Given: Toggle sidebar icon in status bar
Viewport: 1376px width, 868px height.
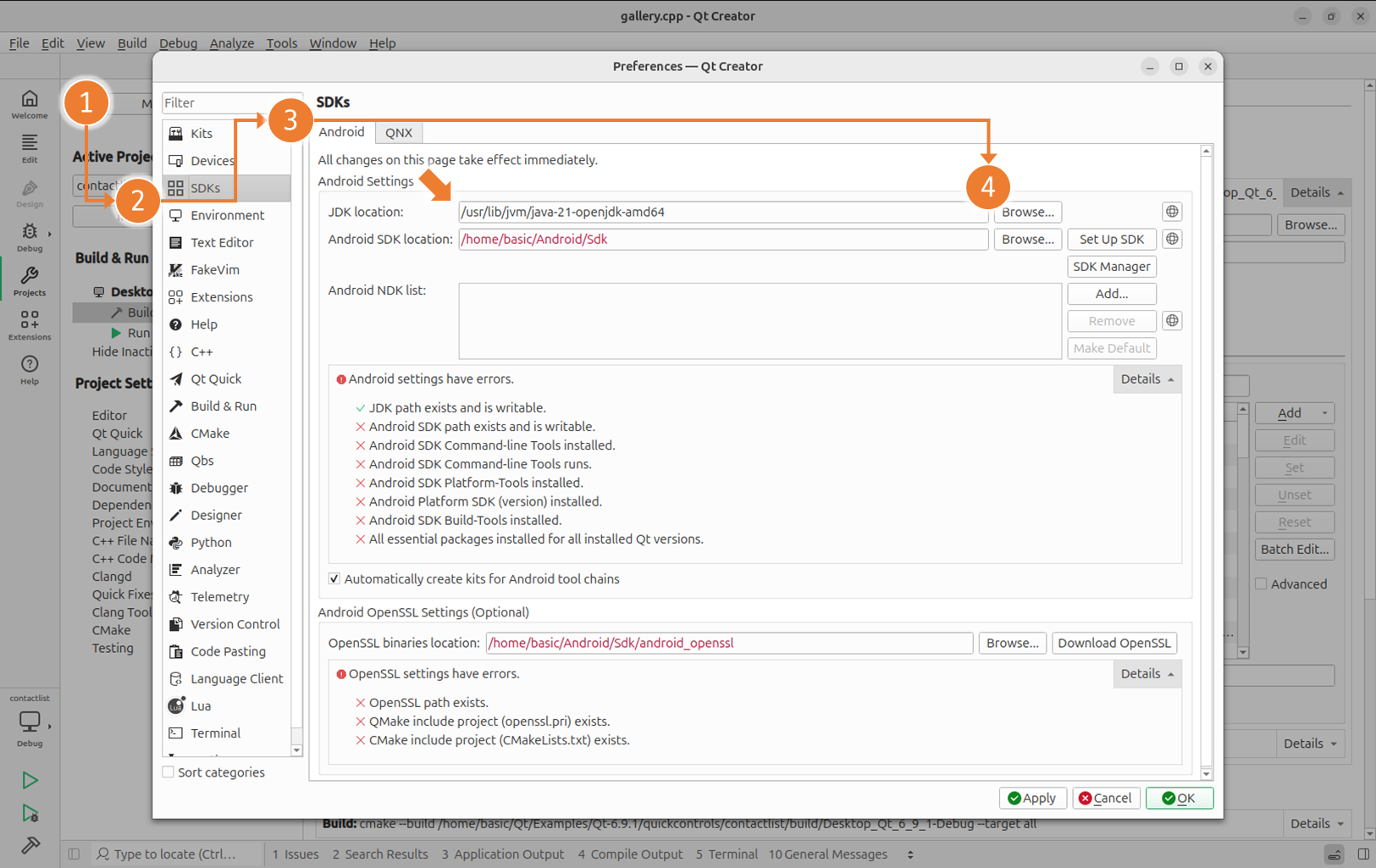Looking at the screenshot, I should (x=74, y=854).
